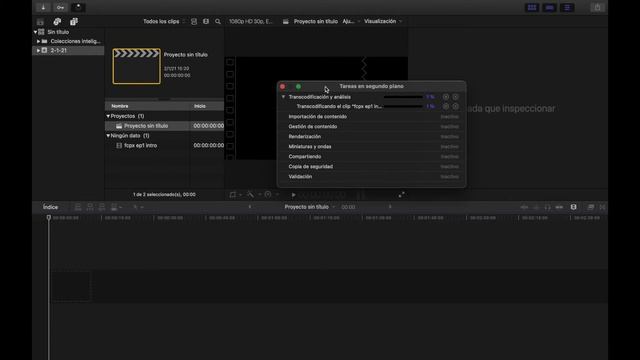Open the Todos los clips filter menu

pyautogui.click(x=164, y=21)
